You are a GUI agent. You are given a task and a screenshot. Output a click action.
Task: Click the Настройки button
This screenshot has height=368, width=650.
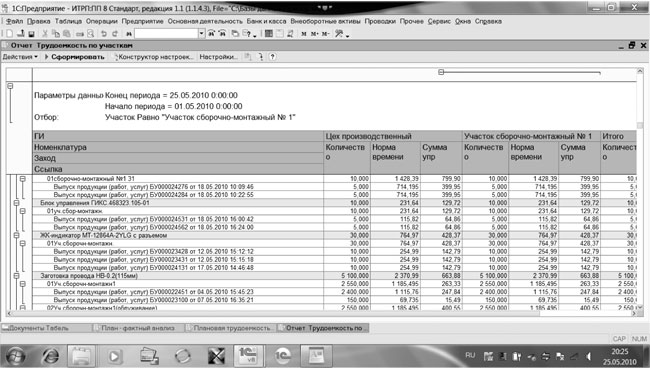(218, 57)
